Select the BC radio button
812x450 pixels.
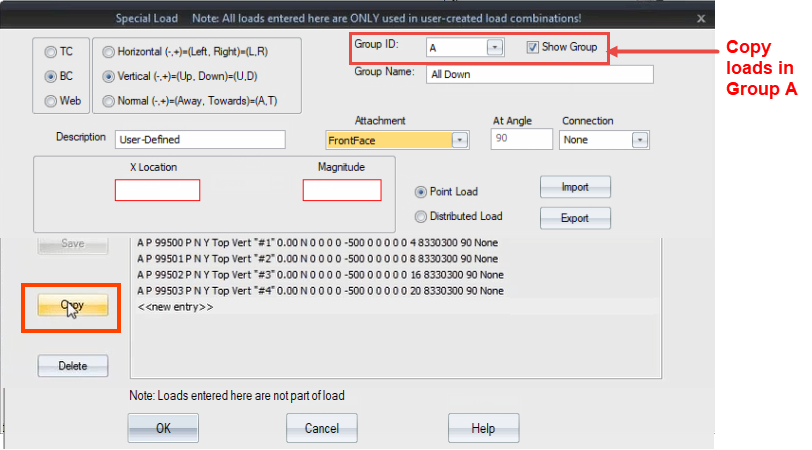[51, 77]
